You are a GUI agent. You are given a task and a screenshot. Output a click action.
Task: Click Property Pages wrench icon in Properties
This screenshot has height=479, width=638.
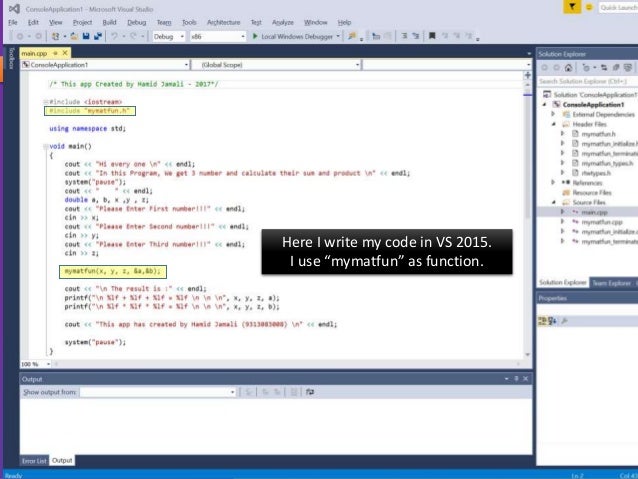click(x=564, y=321)
